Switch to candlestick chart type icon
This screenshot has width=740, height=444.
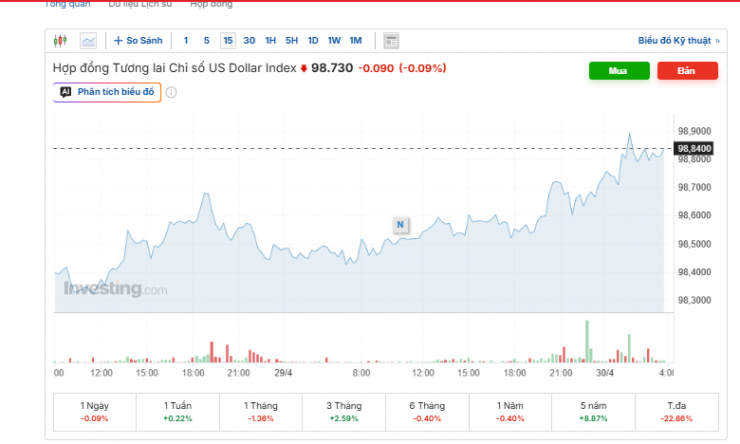[60, 41]
